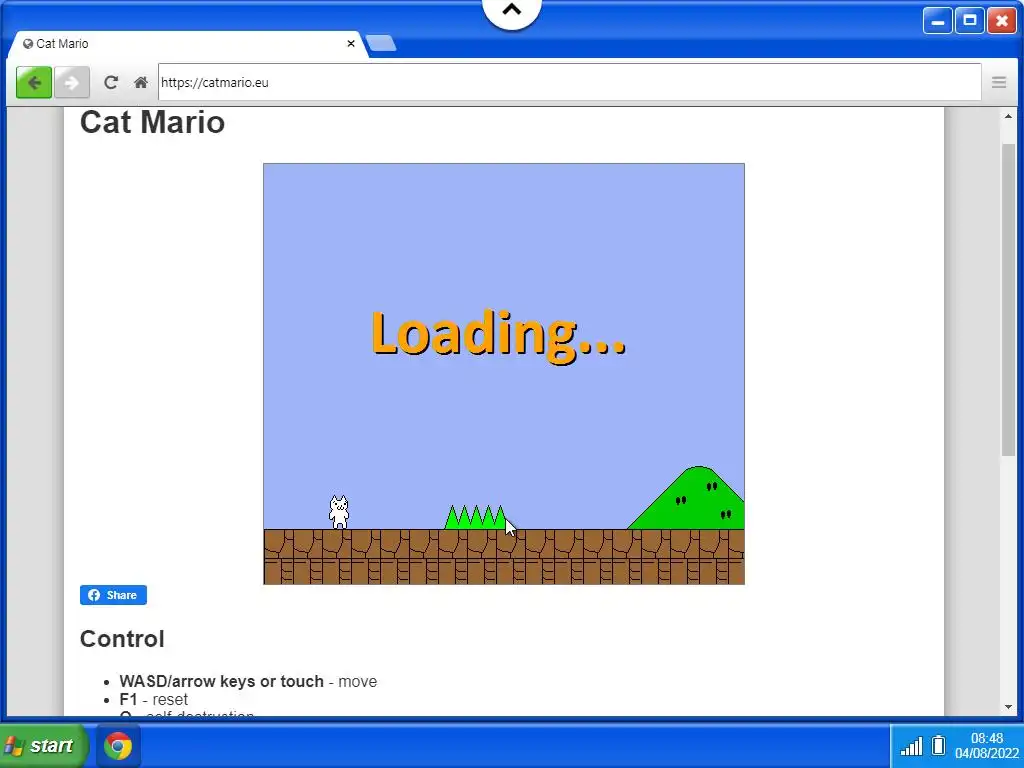The width and height of the screenshot is (1024, 768).
Task: Focus the catmario.eu address bar
Action: 569,82
